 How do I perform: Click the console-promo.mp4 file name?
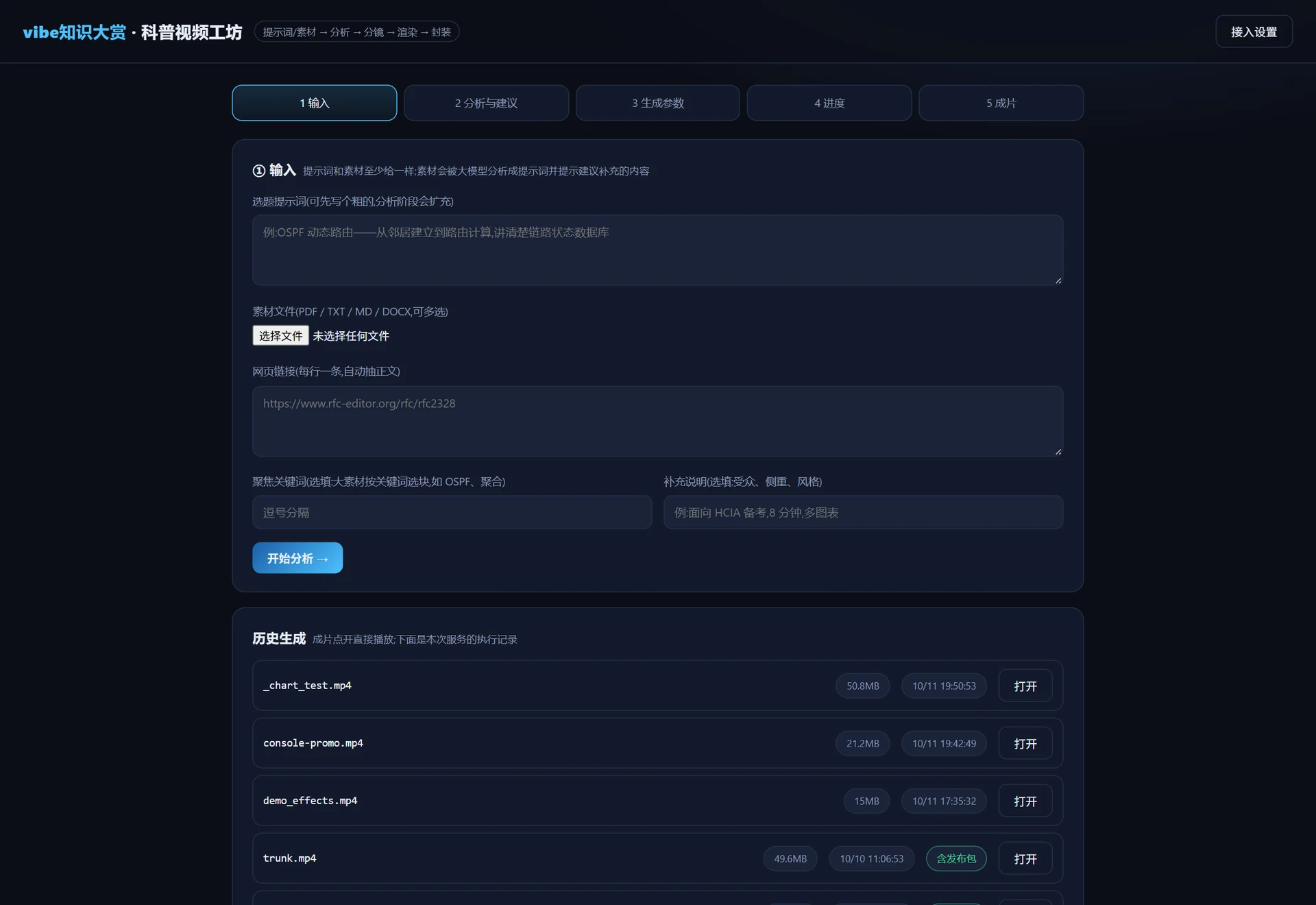click(313, 743)
